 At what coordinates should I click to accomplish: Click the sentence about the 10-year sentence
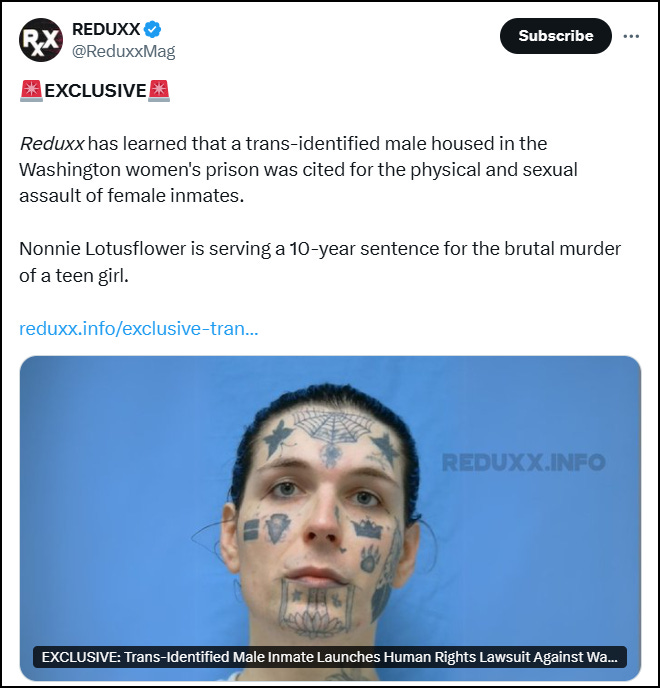[x=320, y=262]
